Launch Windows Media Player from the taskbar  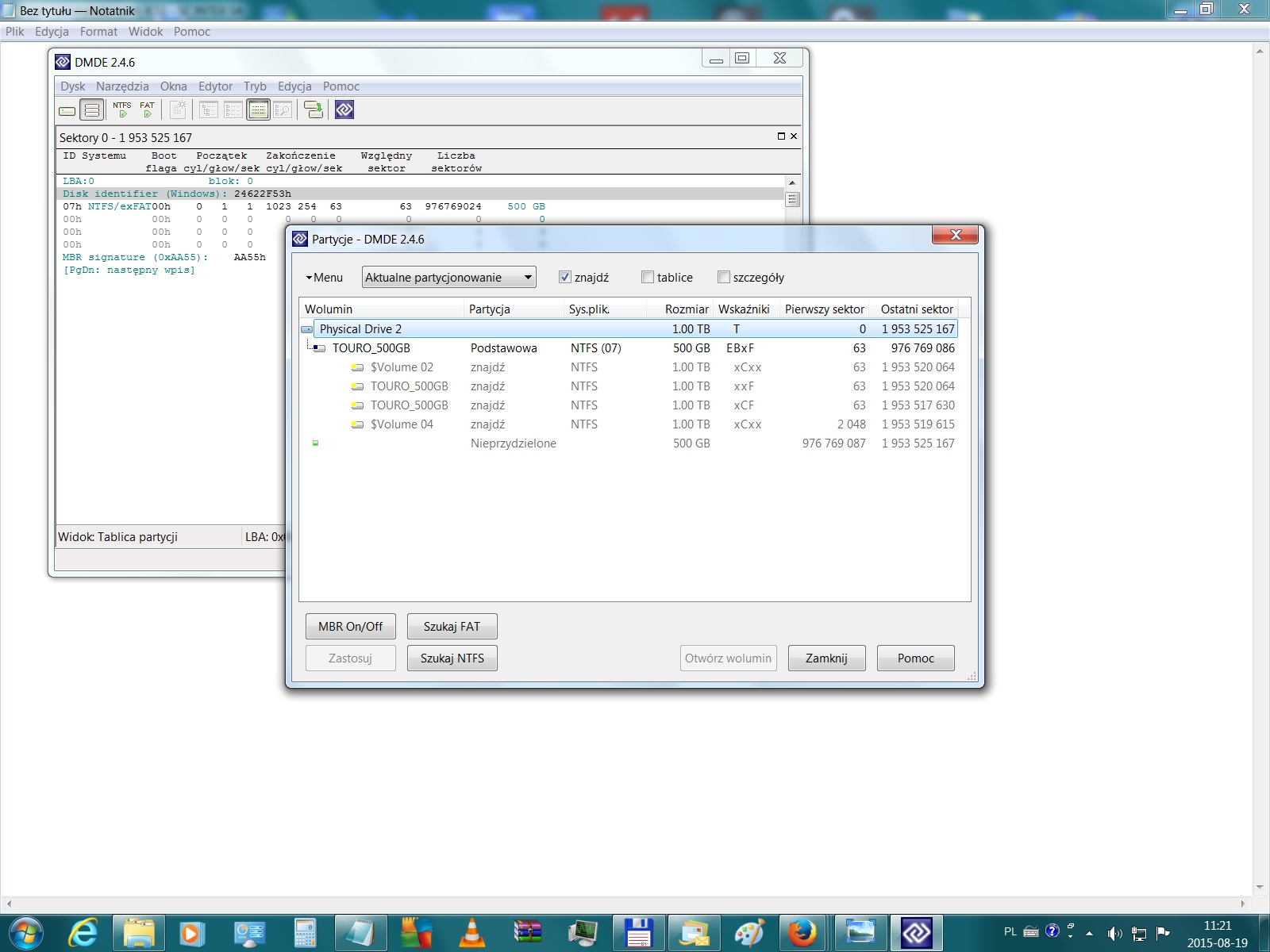tap(191, 933)
